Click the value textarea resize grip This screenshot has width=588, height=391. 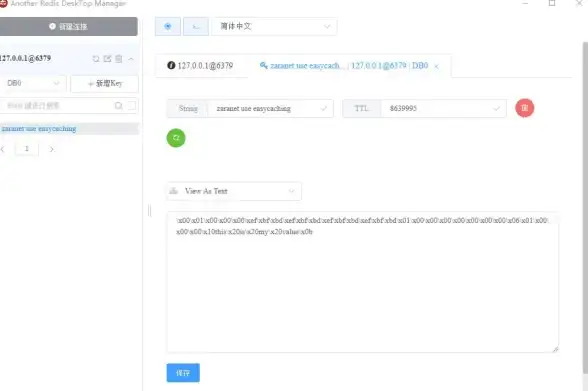coord(555,349)
